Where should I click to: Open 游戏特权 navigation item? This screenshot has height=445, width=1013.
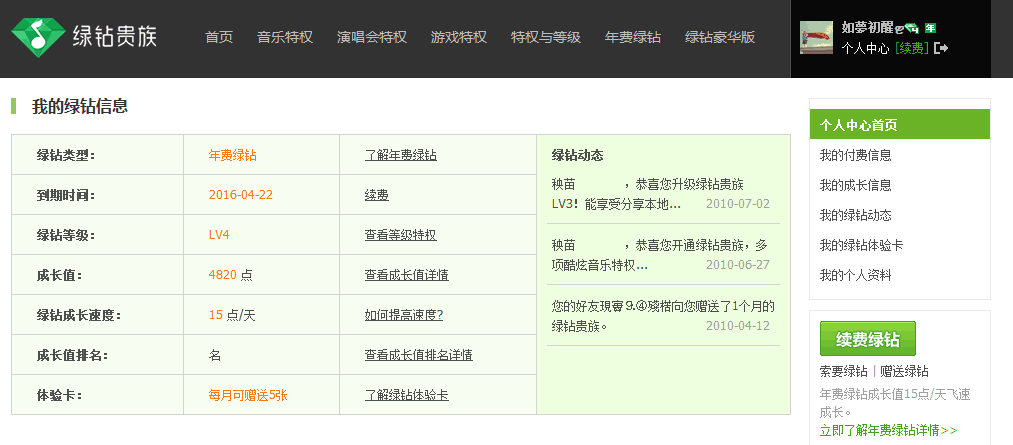point(459,37)
